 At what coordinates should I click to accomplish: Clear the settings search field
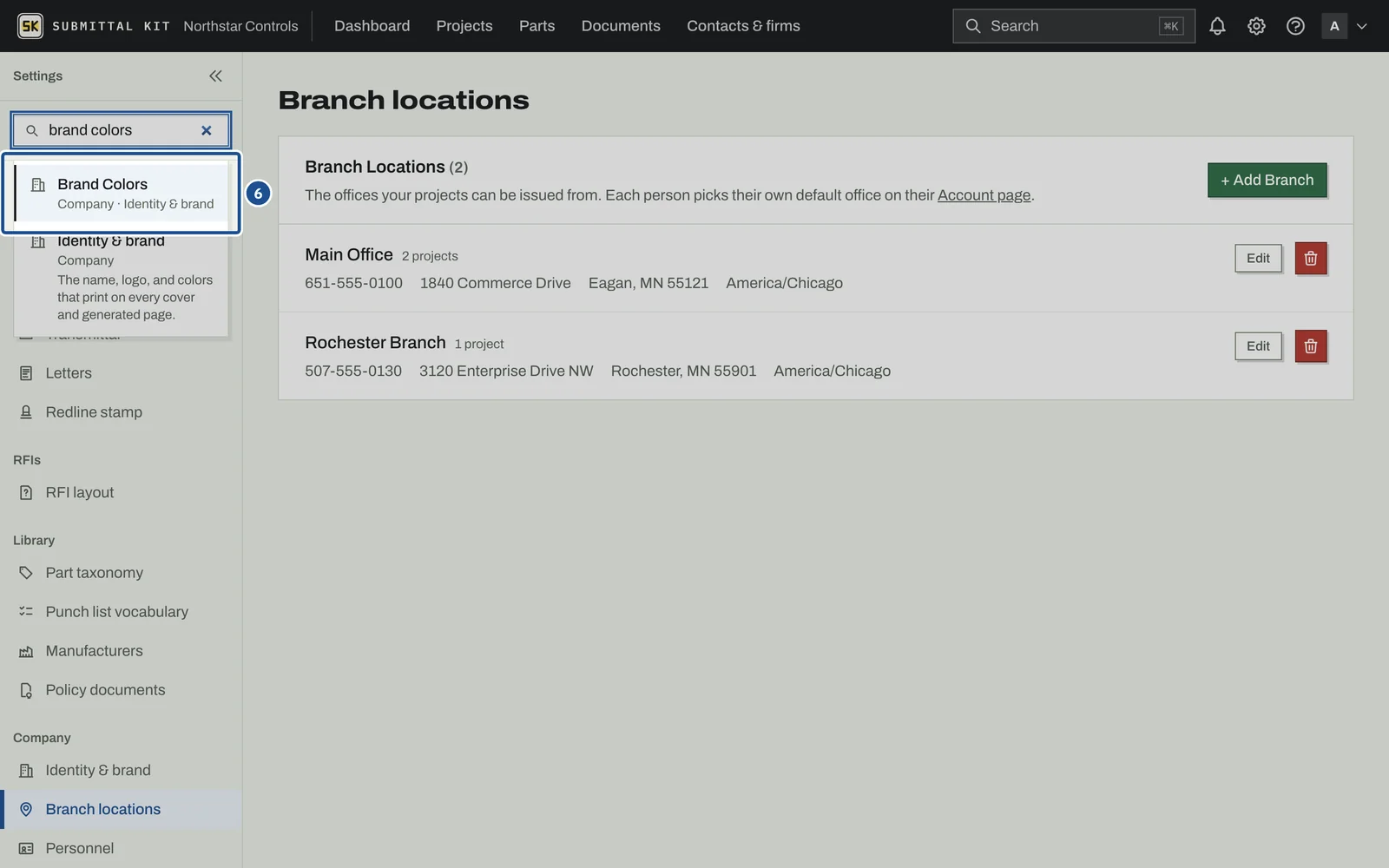click(207, 130)
